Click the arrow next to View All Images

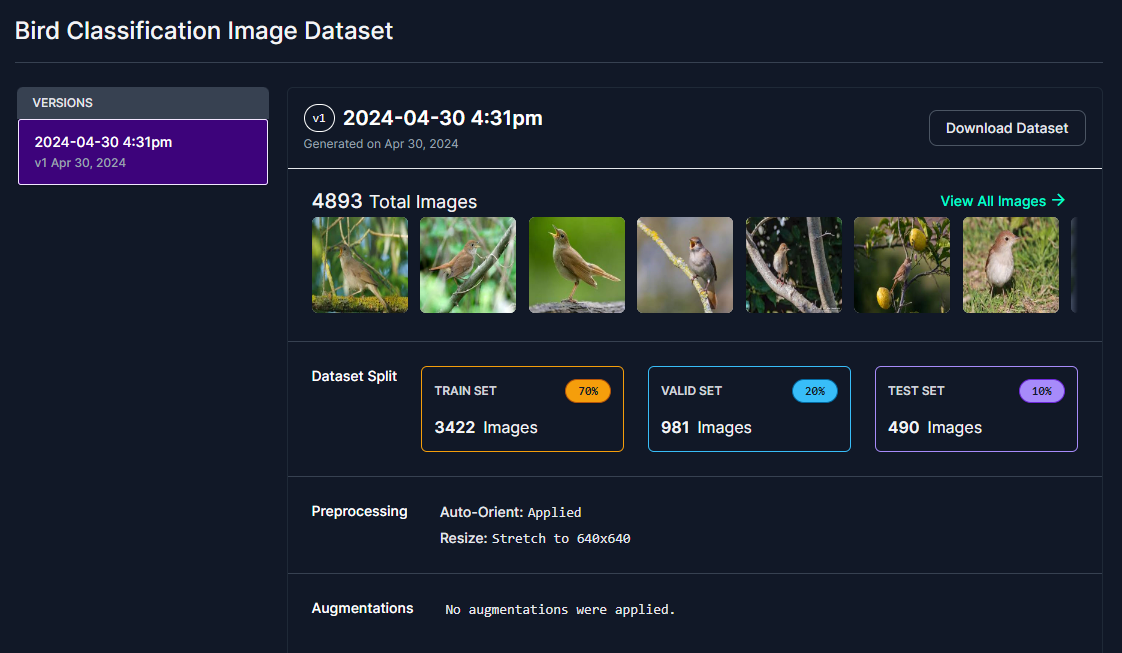(1058, 200)
